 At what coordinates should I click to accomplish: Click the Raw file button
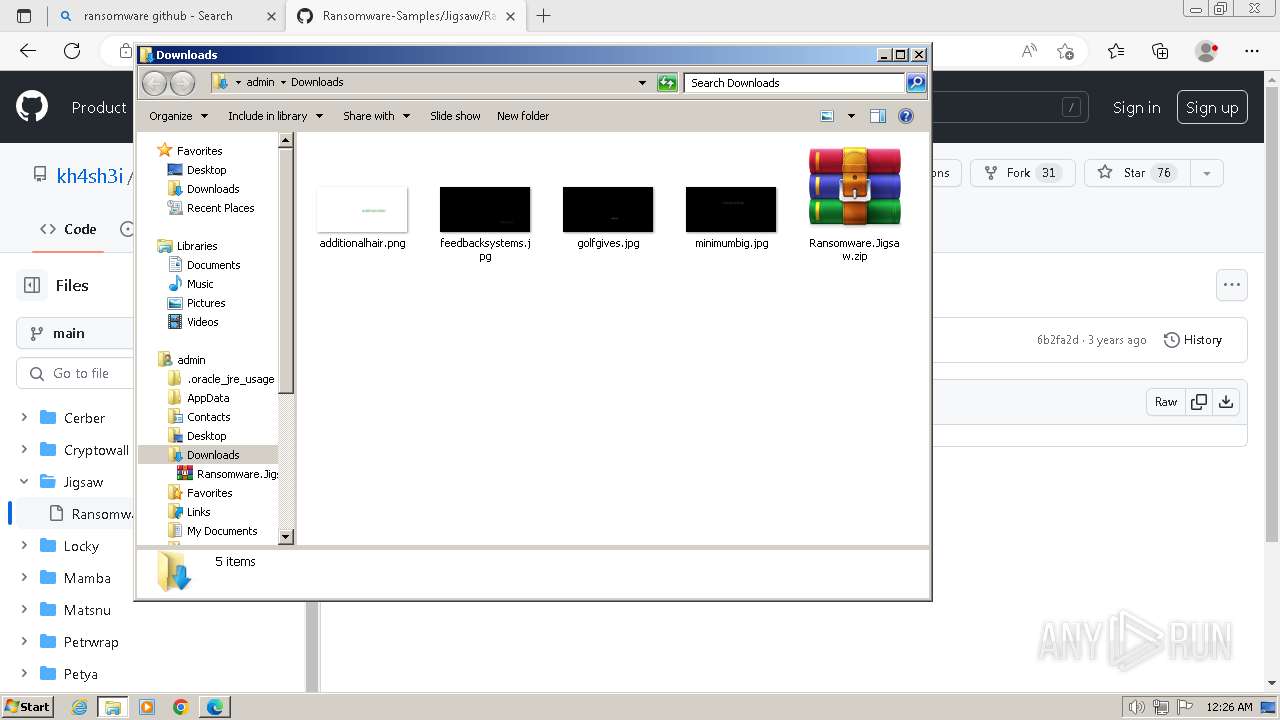[1166, 402]
